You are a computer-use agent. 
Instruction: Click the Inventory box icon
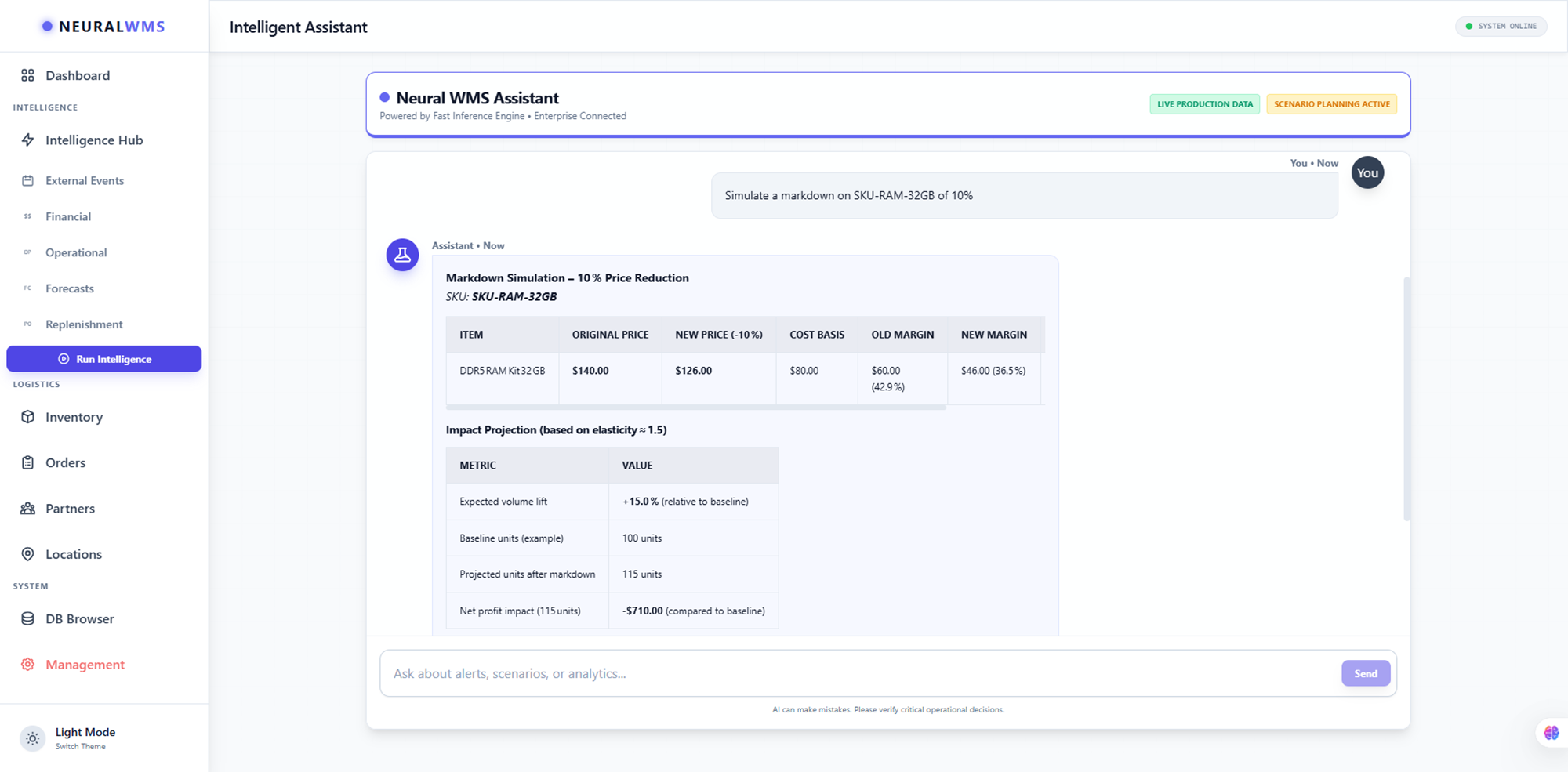click(x=28, y=417)
